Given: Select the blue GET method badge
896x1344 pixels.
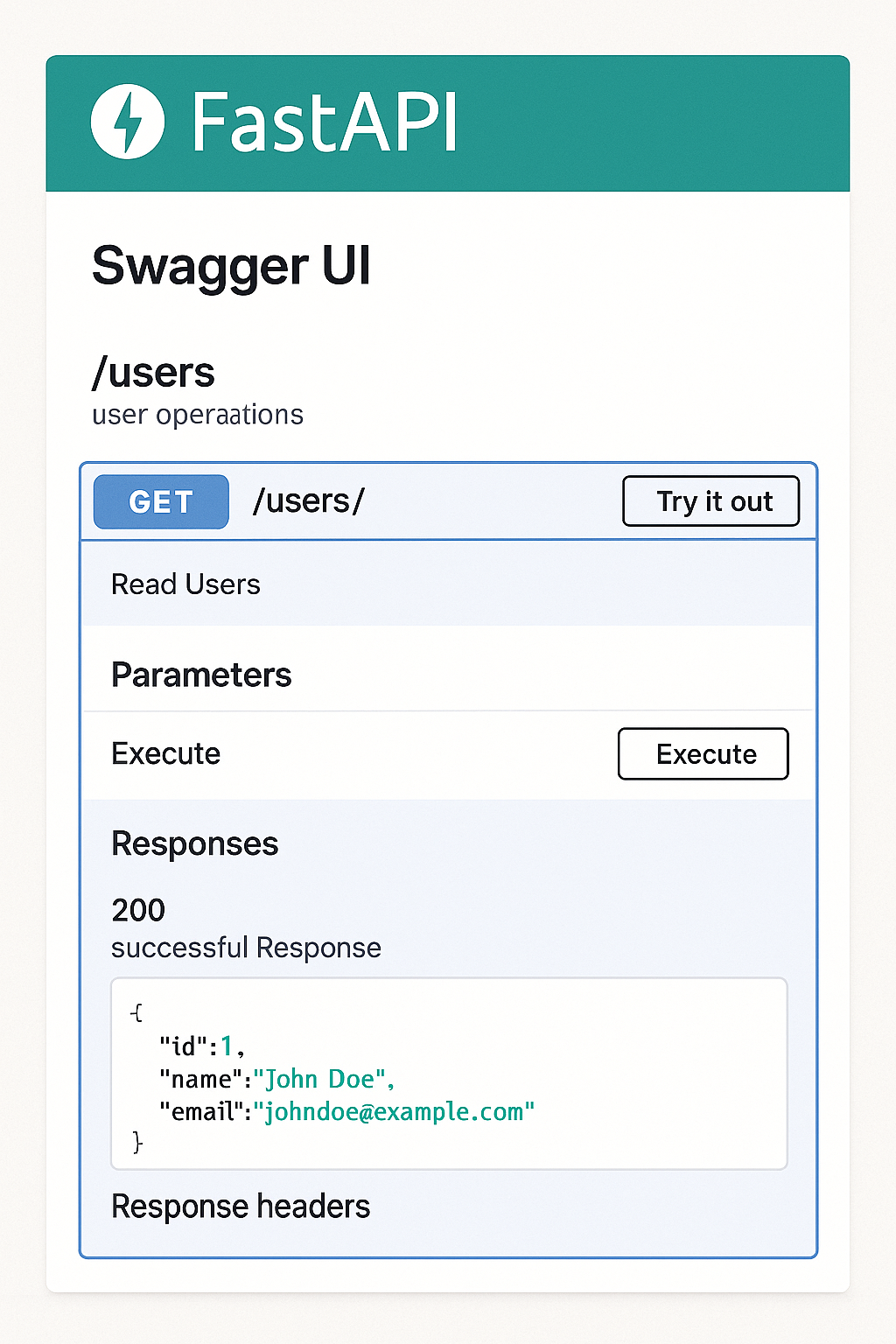Looking at the screenshot, I should [160, 501].
